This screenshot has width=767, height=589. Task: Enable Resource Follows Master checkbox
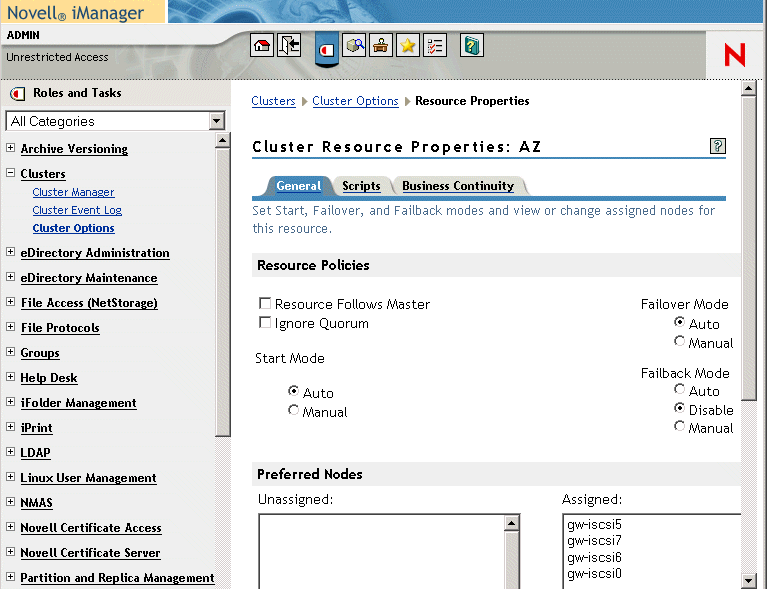pyautogui.click(x=265, y=303)
